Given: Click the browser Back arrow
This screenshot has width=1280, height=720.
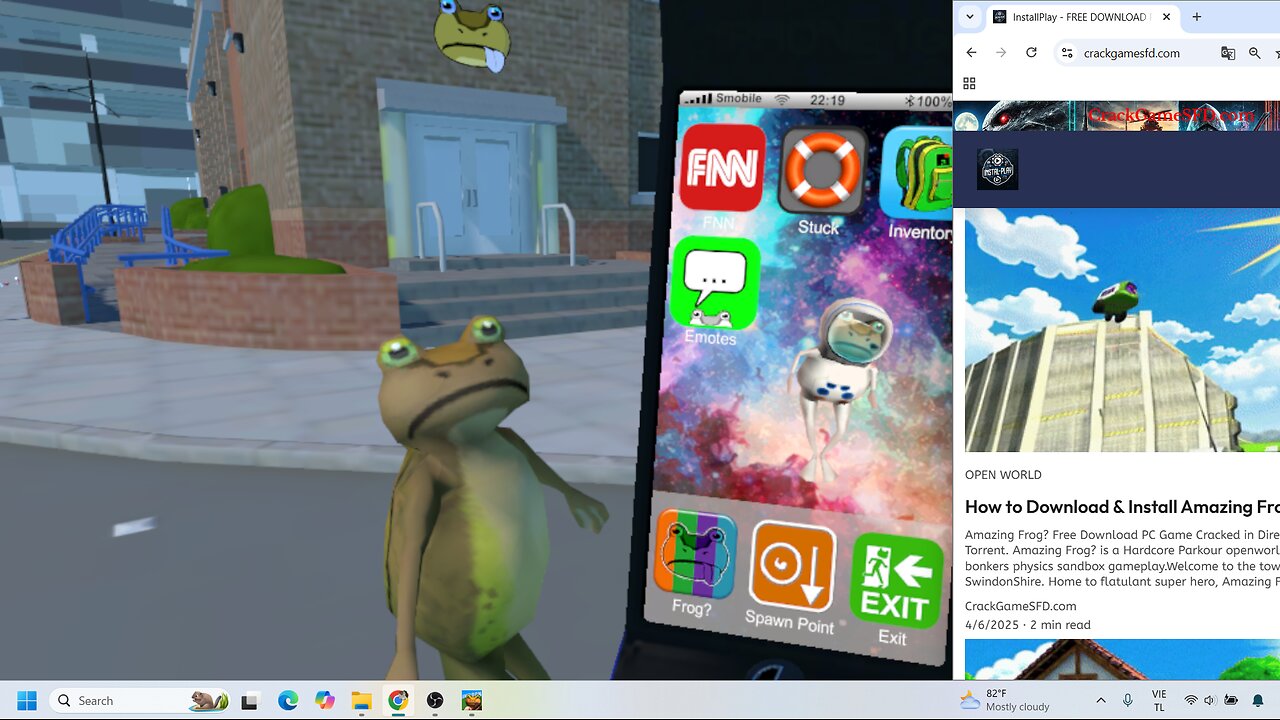Looking at the screenshot, I should pyautogui.click(x=971, y=53).
